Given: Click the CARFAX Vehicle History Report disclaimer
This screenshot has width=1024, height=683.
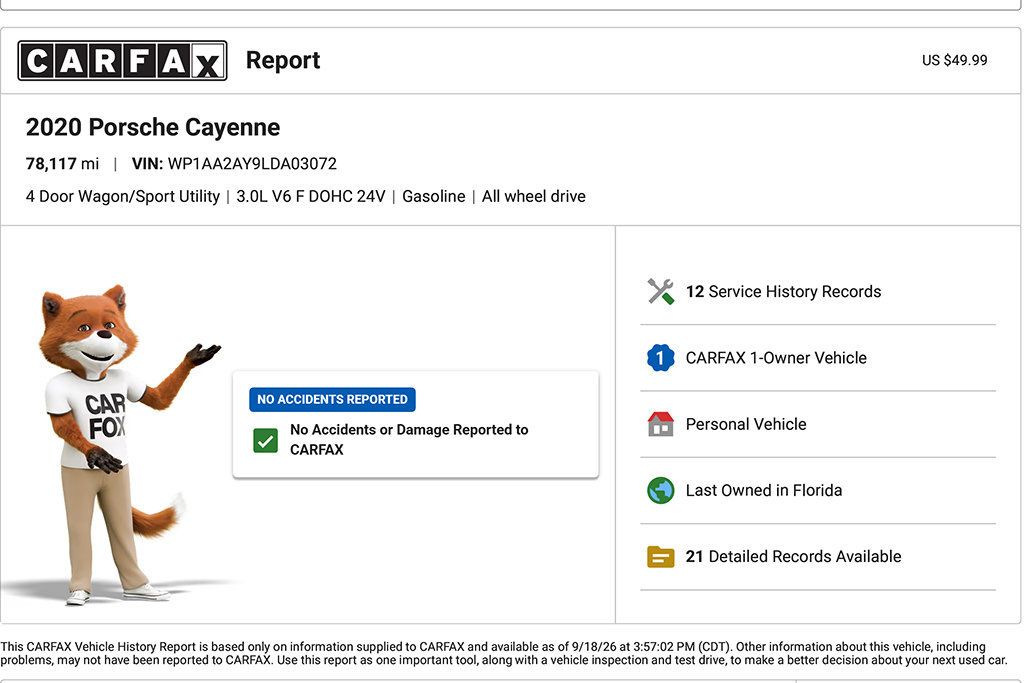Looking at the screenshot, I should pos(504,654).
